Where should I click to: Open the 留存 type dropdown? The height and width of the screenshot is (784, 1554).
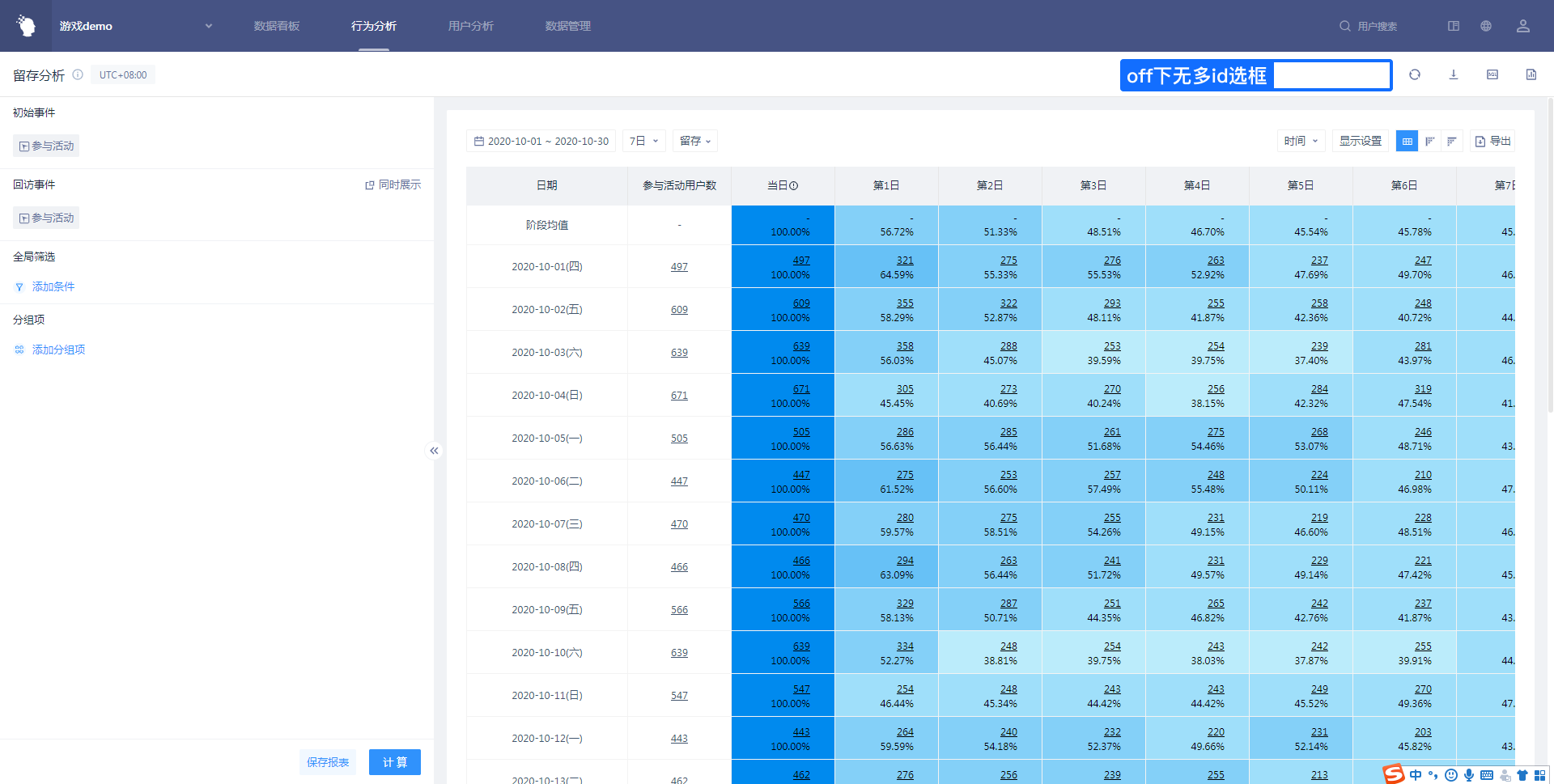click(x=694, y=141)
